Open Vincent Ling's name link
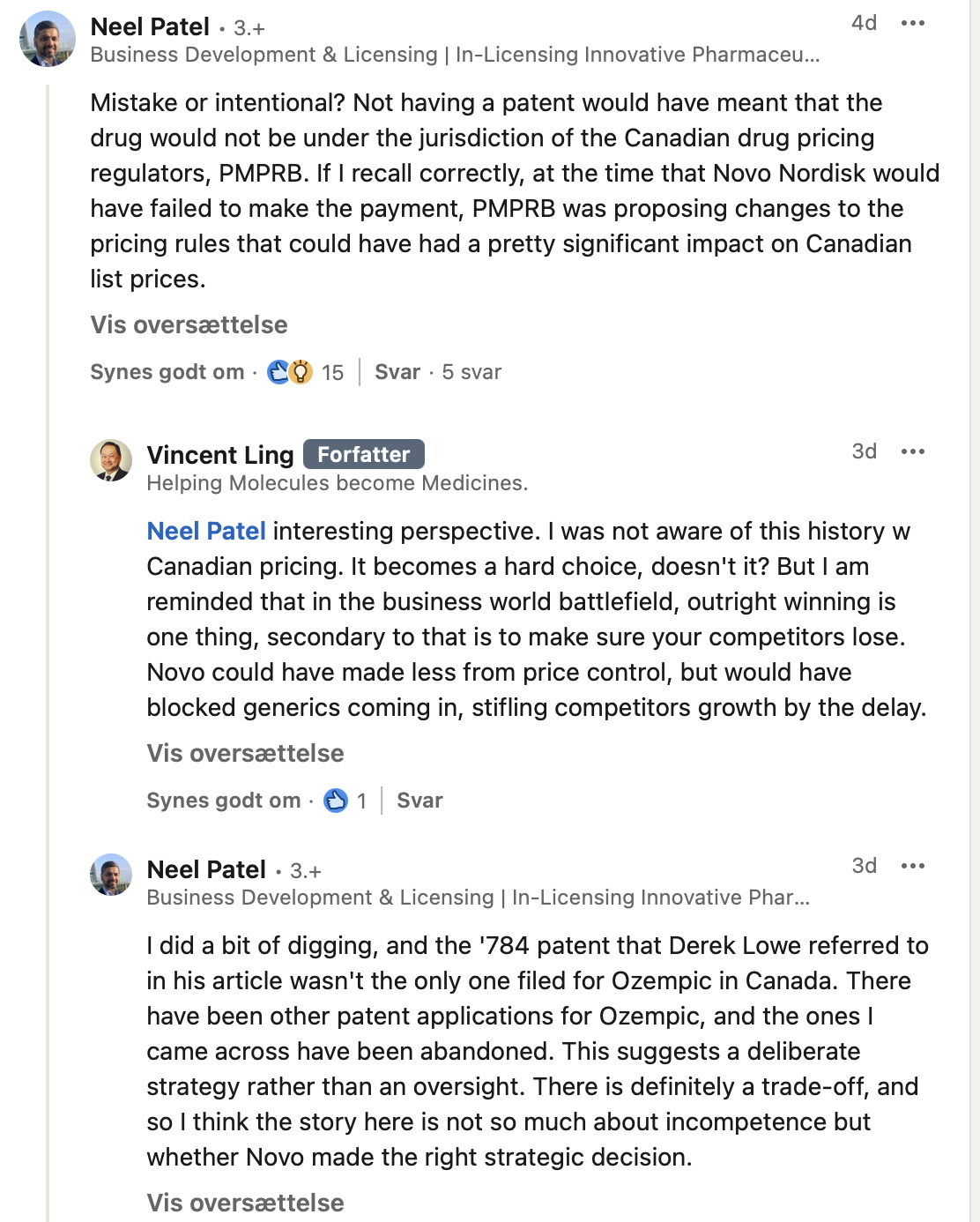This screenshot has width=980, height=1222. [x=220, y=455]
